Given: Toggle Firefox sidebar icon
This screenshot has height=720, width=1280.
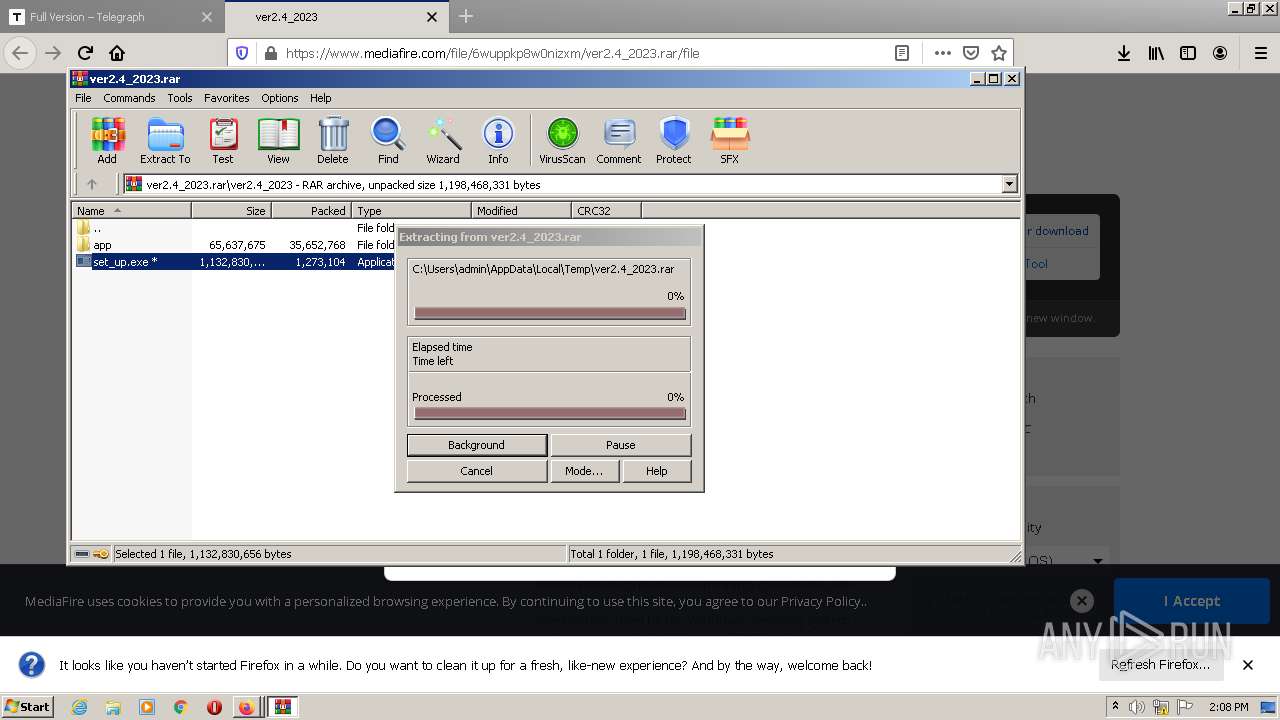Looking at the screenshot, I should tap(1188, 53).
